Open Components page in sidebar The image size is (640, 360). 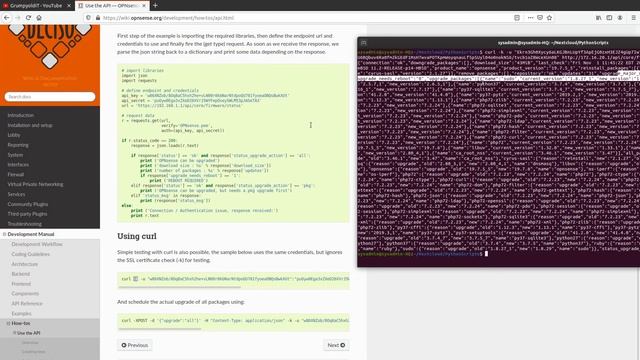[25, 293]
